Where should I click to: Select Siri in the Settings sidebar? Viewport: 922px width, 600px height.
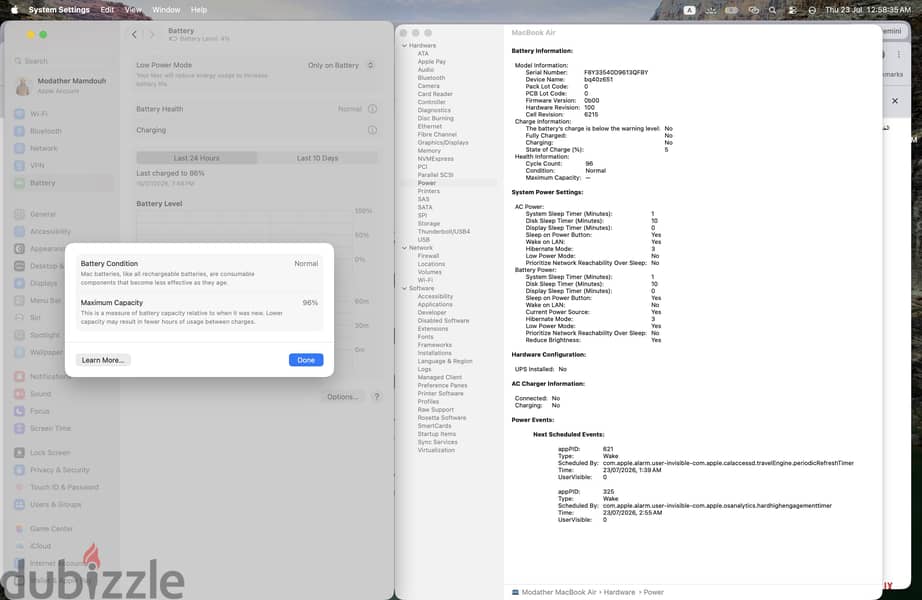pyautogui.click(x=38, y=318)
